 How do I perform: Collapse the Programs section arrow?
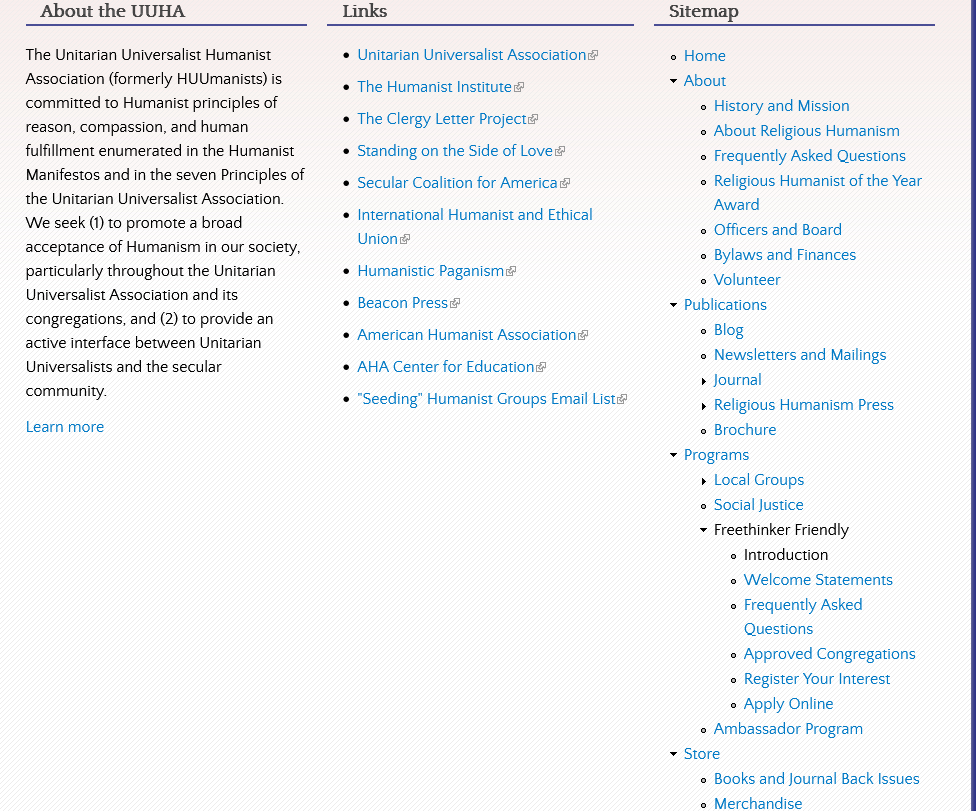673,455
